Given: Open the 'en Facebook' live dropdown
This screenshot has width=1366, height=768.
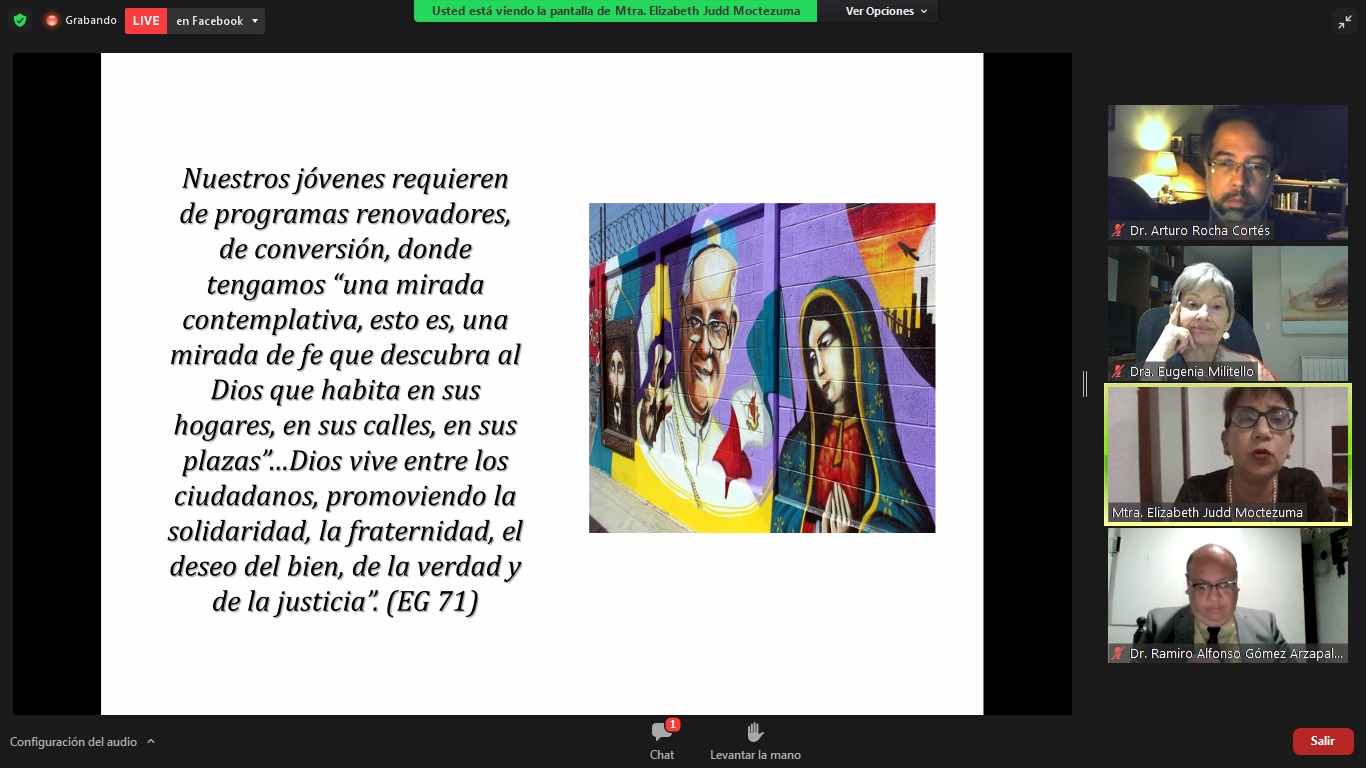Looking at the screenshot, I should pyautogui.click(x=216, y=21).
